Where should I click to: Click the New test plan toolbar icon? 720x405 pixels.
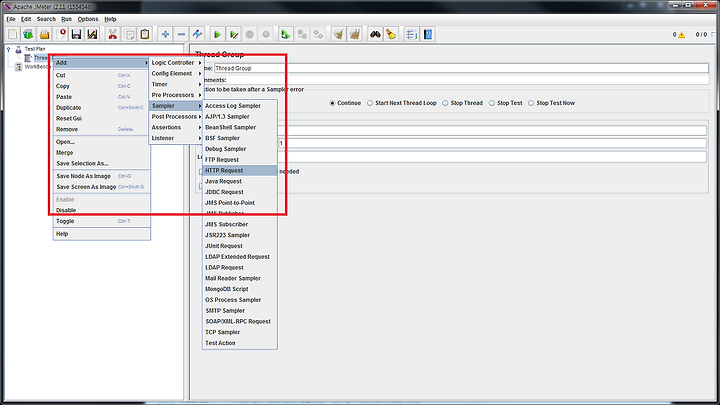(x=12, y=34)
